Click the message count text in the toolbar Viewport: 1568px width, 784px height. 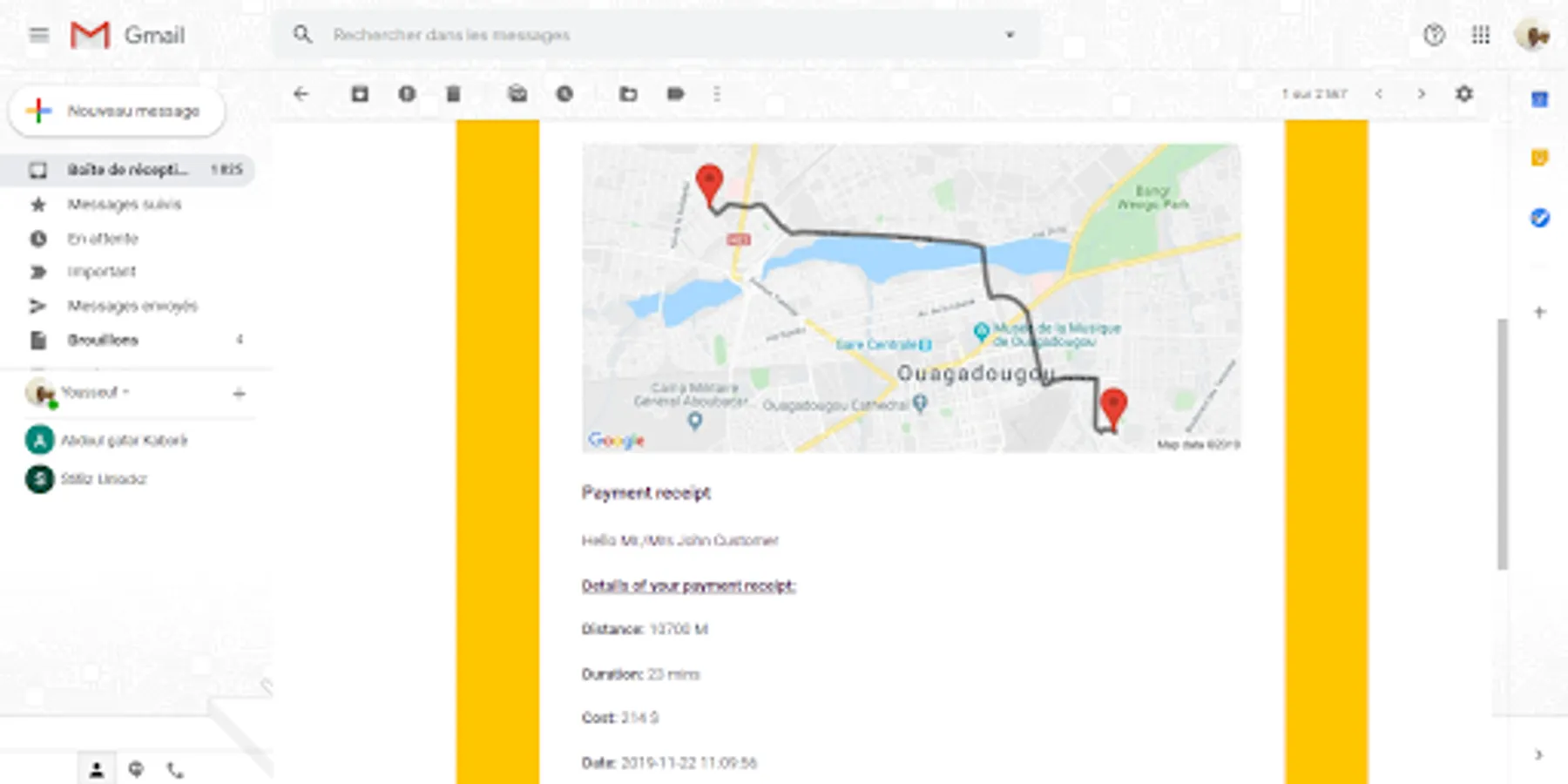tap(1315, 94)
